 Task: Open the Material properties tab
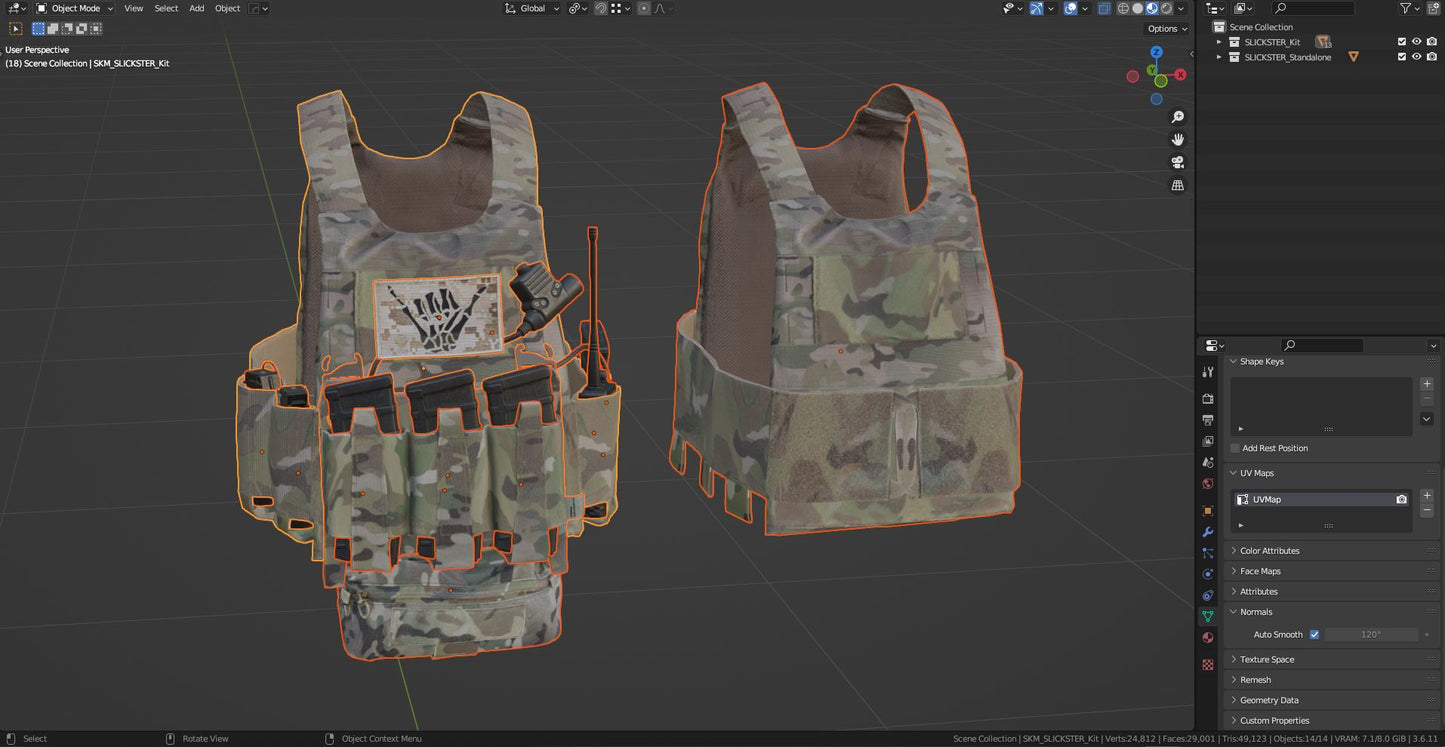tap(1208, 638)
